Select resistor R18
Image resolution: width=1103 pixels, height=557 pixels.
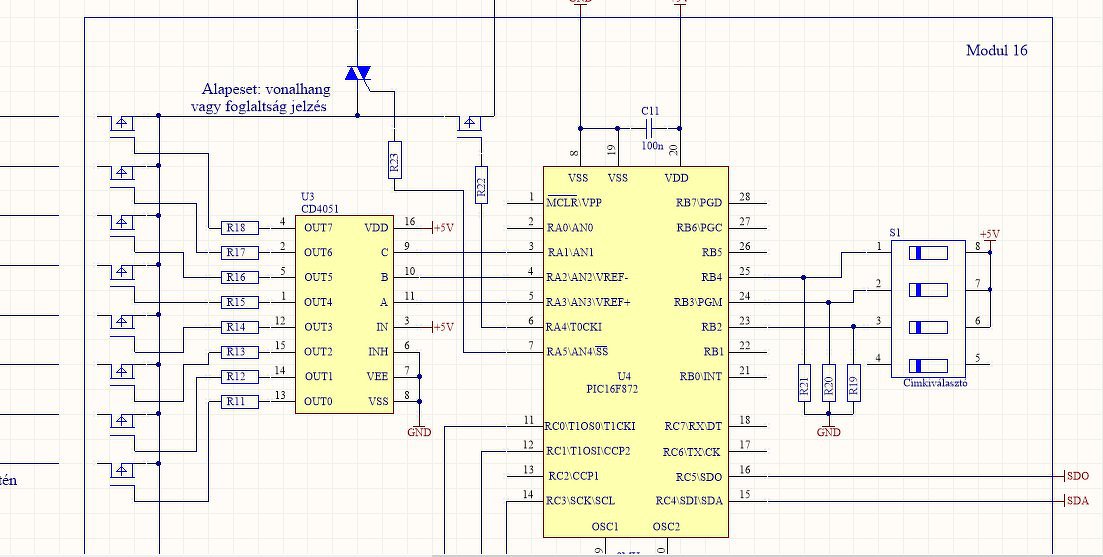pyautogui.click(x=240, y=228)
